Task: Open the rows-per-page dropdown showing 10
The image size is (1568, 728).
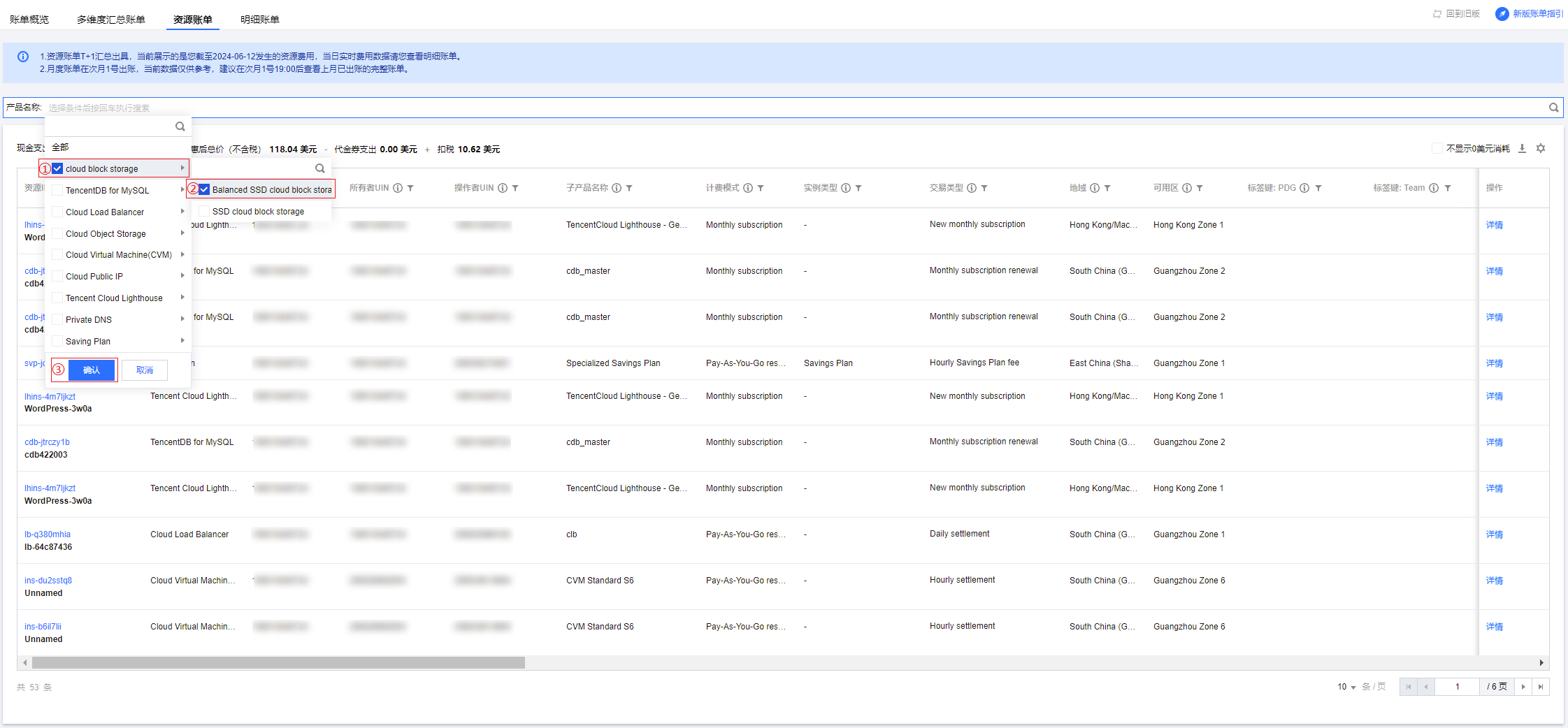Action: pyautogui.click(x=1346, y=687)
